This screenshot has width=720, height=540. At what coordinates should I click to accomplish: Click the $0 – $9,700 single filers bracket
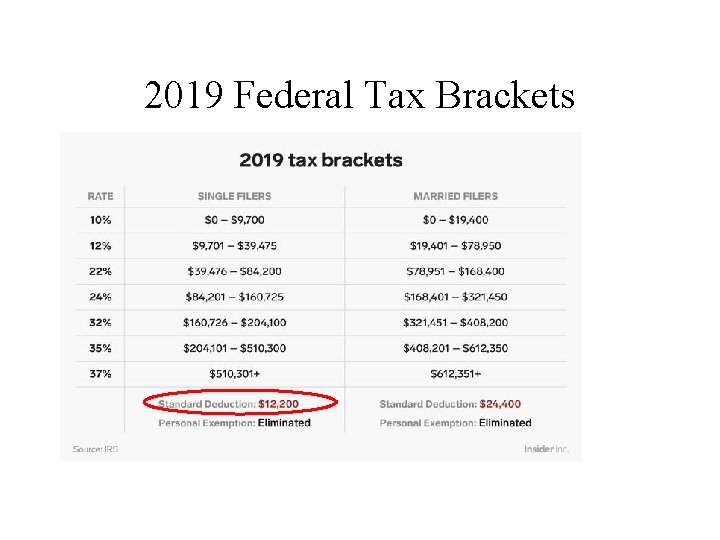[234, 220]
